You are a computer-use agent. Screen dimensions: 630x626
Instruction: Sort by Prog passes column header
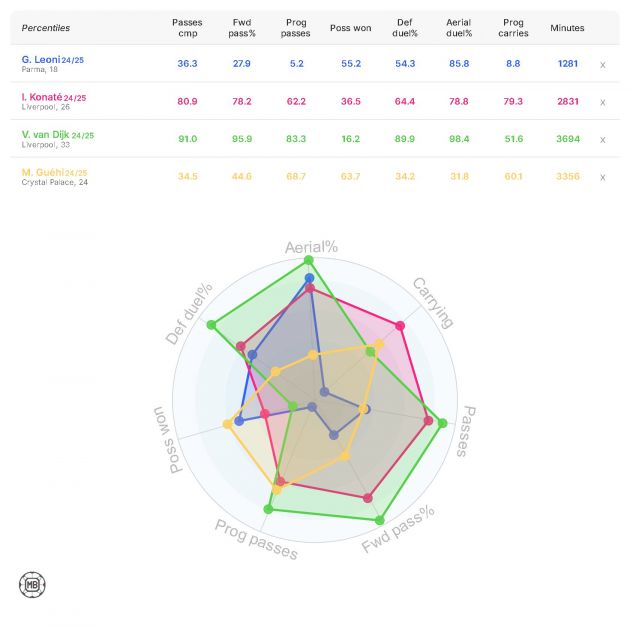[296, 27]
